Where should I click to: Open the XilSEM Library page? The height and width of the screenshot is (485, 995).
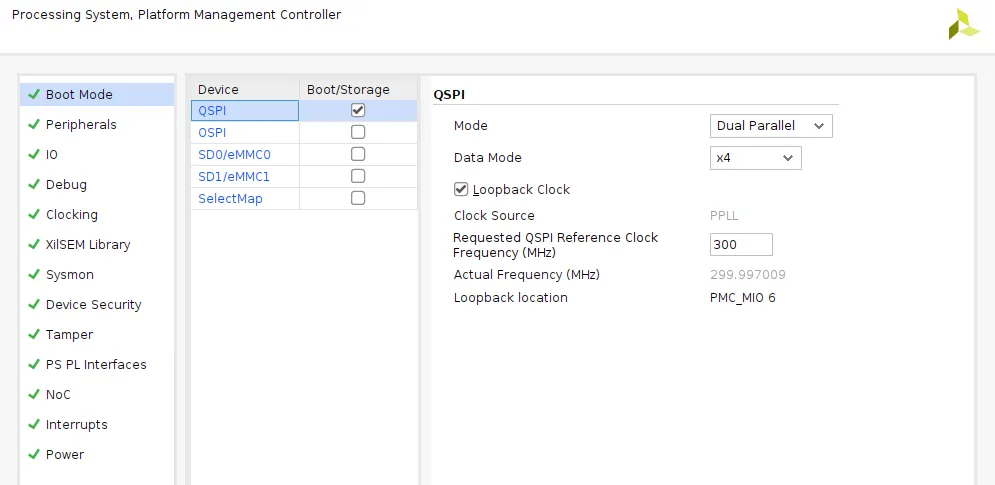(x=88, y=245)
